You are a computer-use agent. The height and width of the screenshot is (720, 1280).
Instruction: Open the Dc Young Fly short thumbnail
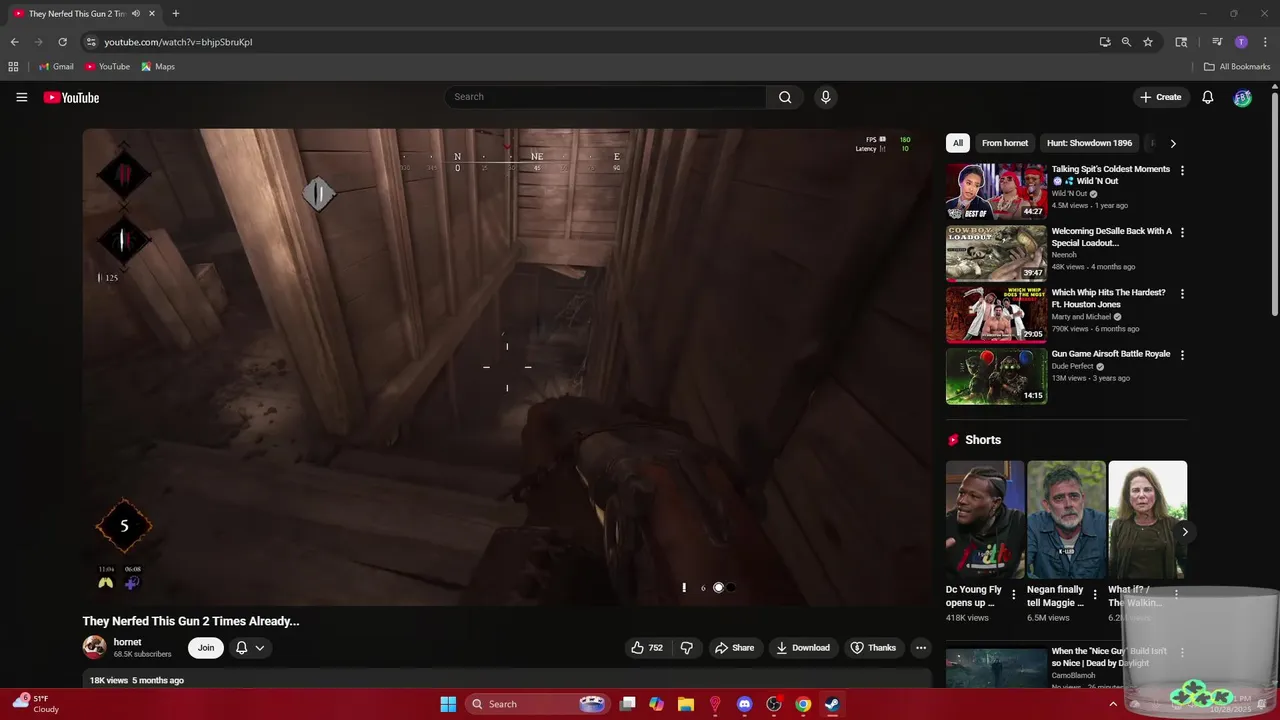click(x=985, y=519)
